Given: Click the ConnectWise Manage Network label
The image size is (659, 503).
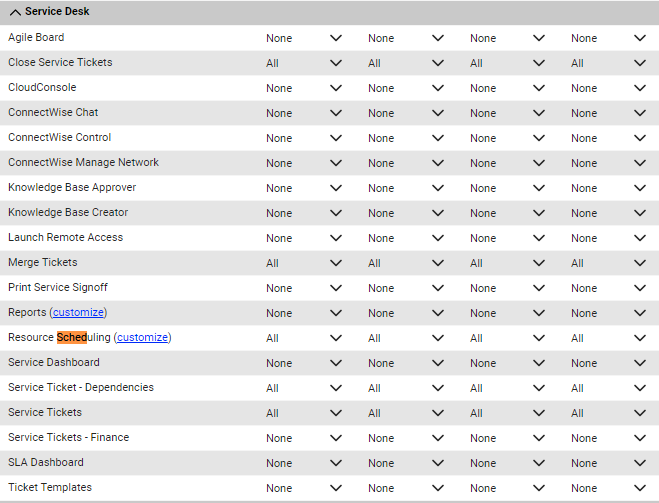Looking at the screenshot, I should coord(83,162).
